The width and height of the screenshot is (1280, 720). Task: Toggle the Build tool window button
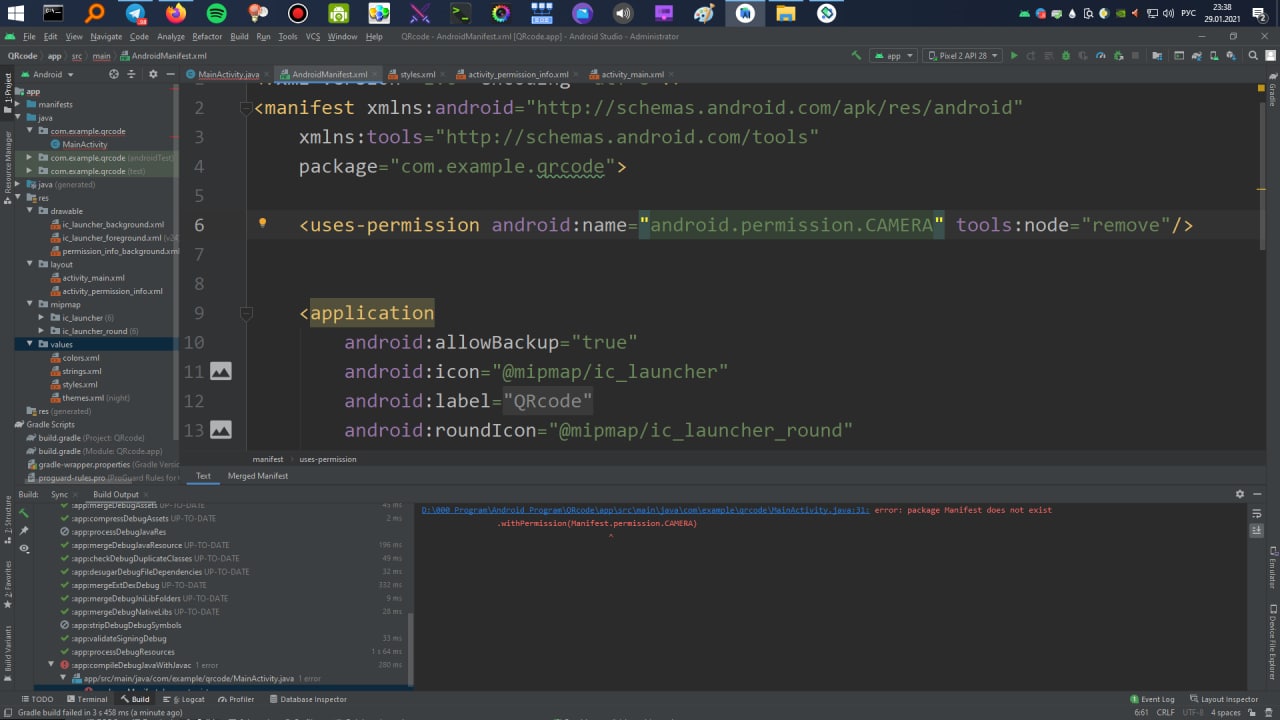click(x=134, y=699)
